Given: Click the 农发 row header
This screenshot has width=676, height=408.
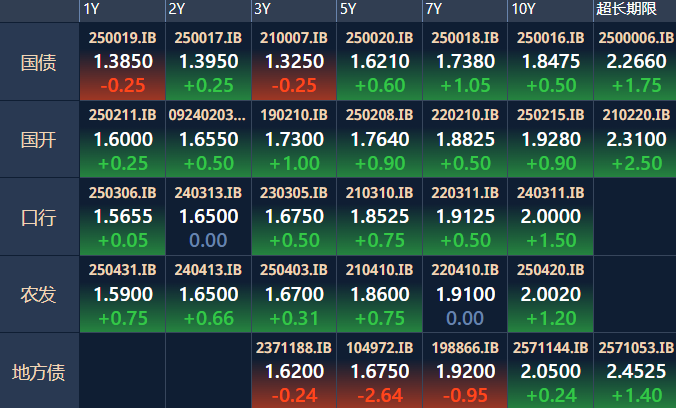Looking at the screenshot, I should [39, 293].
